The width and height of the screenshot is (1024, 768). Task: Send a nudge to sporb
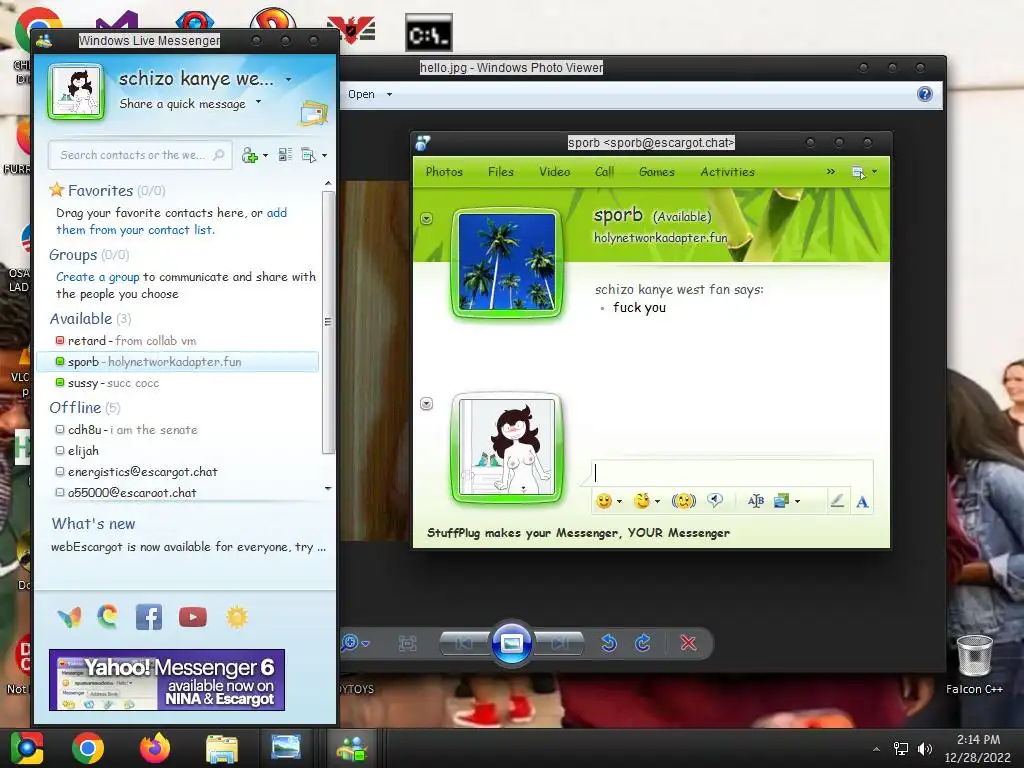click(x=684, y=501)
